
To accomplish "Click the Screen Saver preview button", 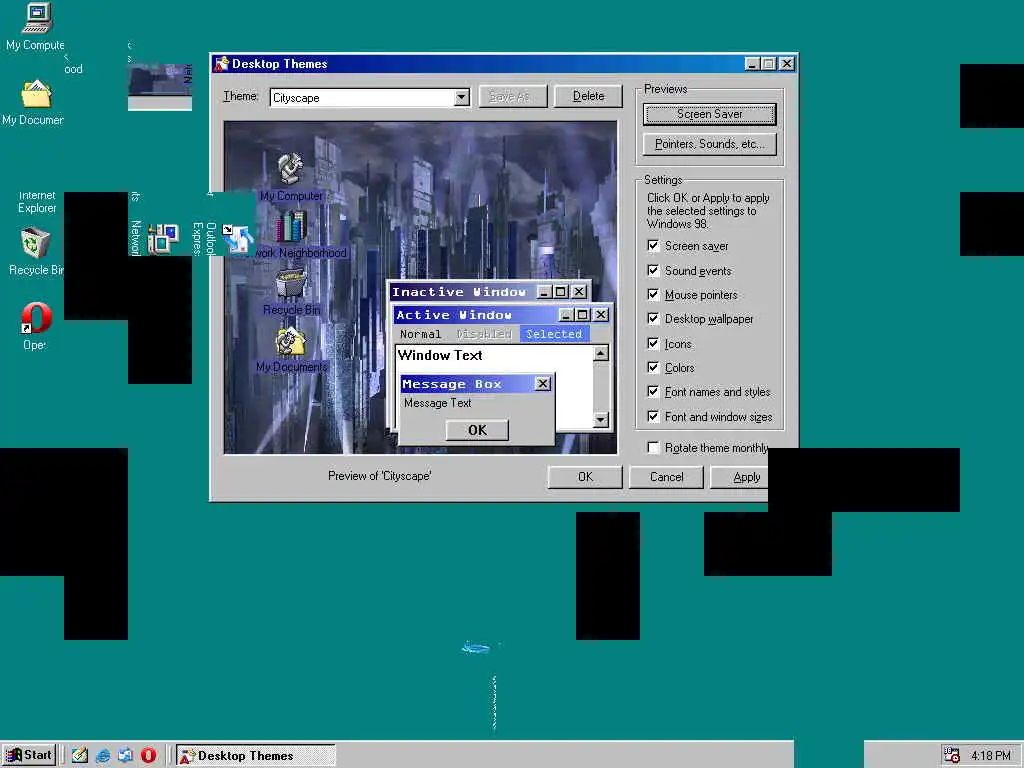I will click(x=710, y=114).
